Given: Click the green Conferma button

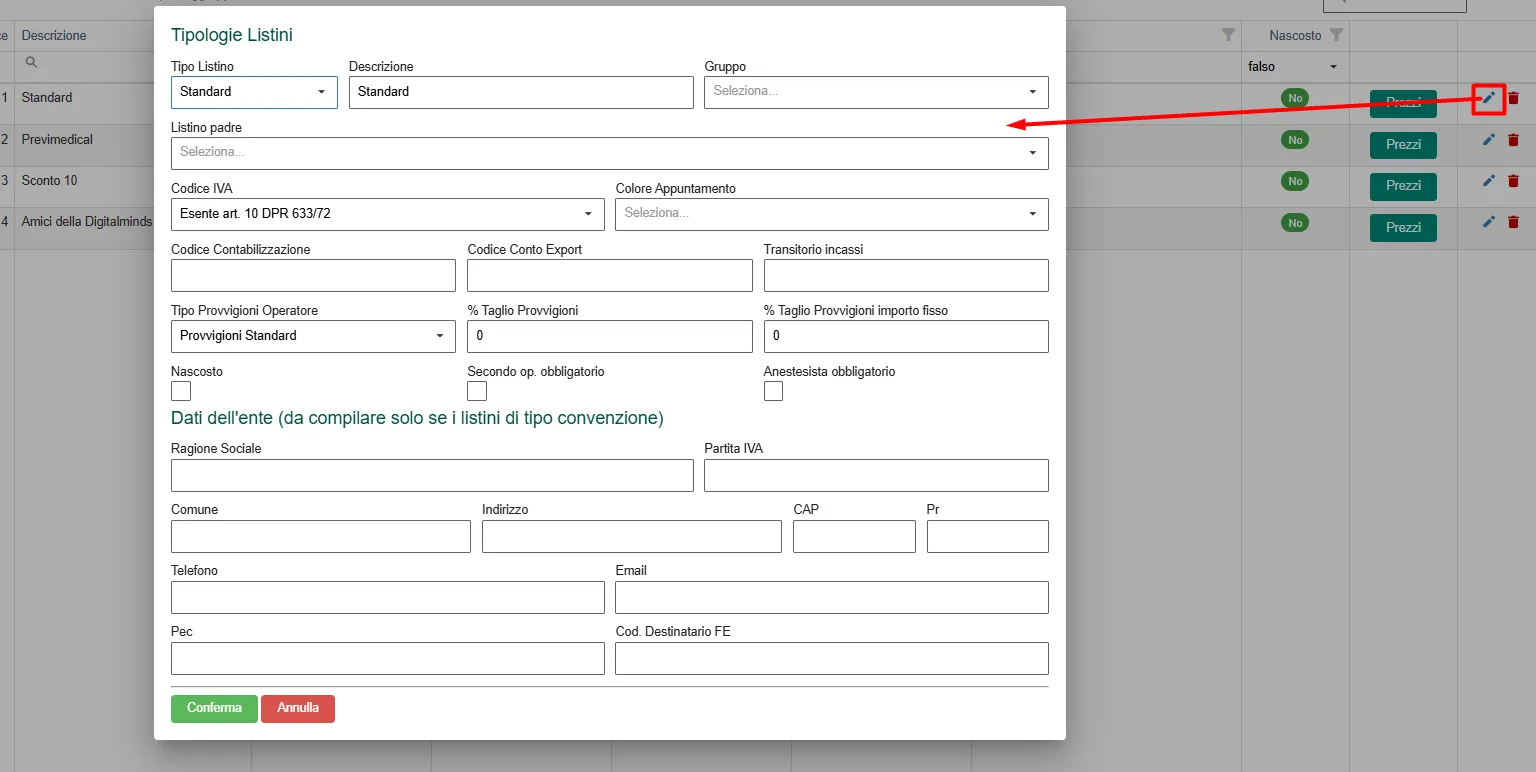Looking at the screenshot, I should 214,708.
